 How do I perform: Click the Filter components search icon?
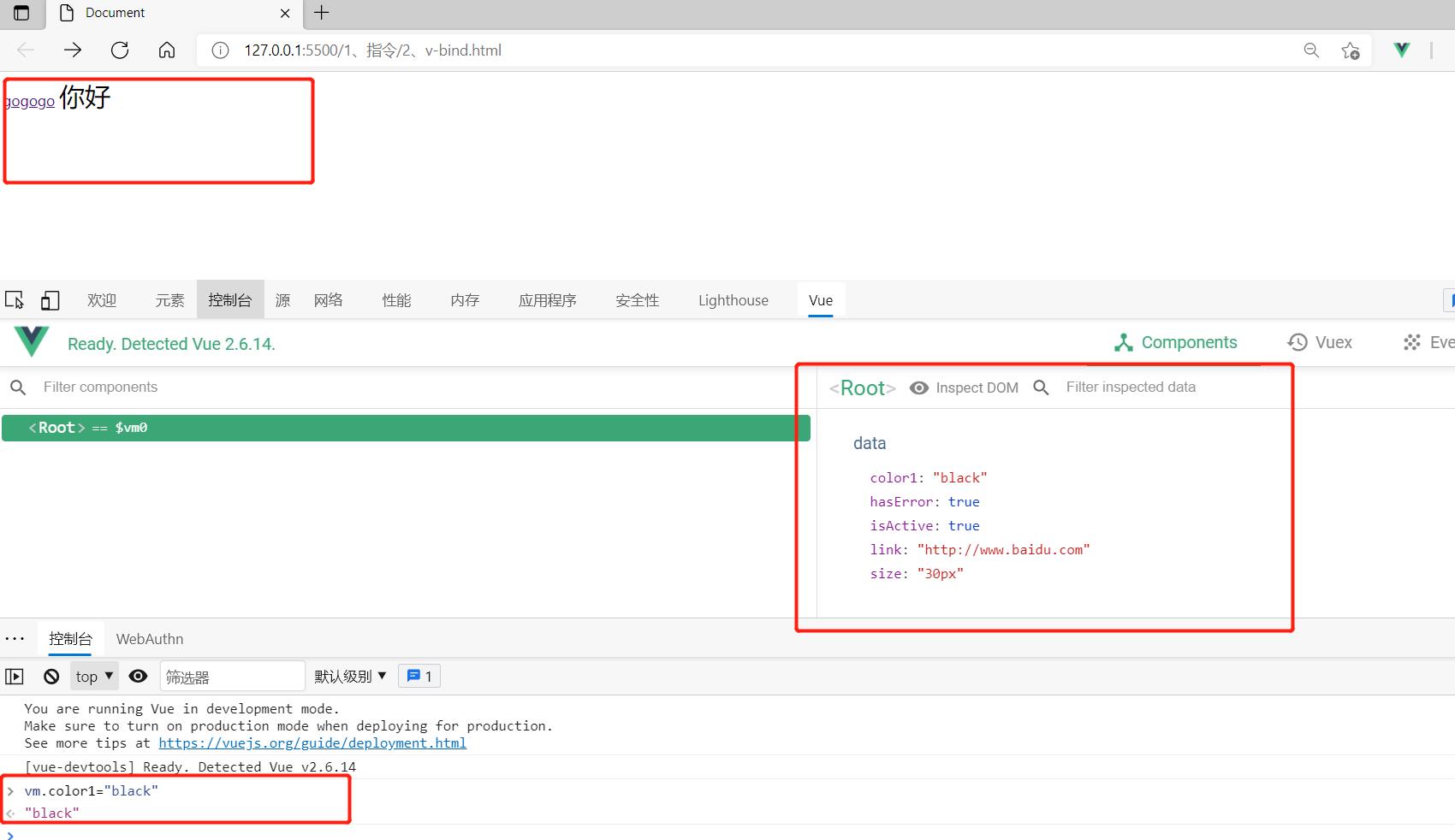pos(18,387)
